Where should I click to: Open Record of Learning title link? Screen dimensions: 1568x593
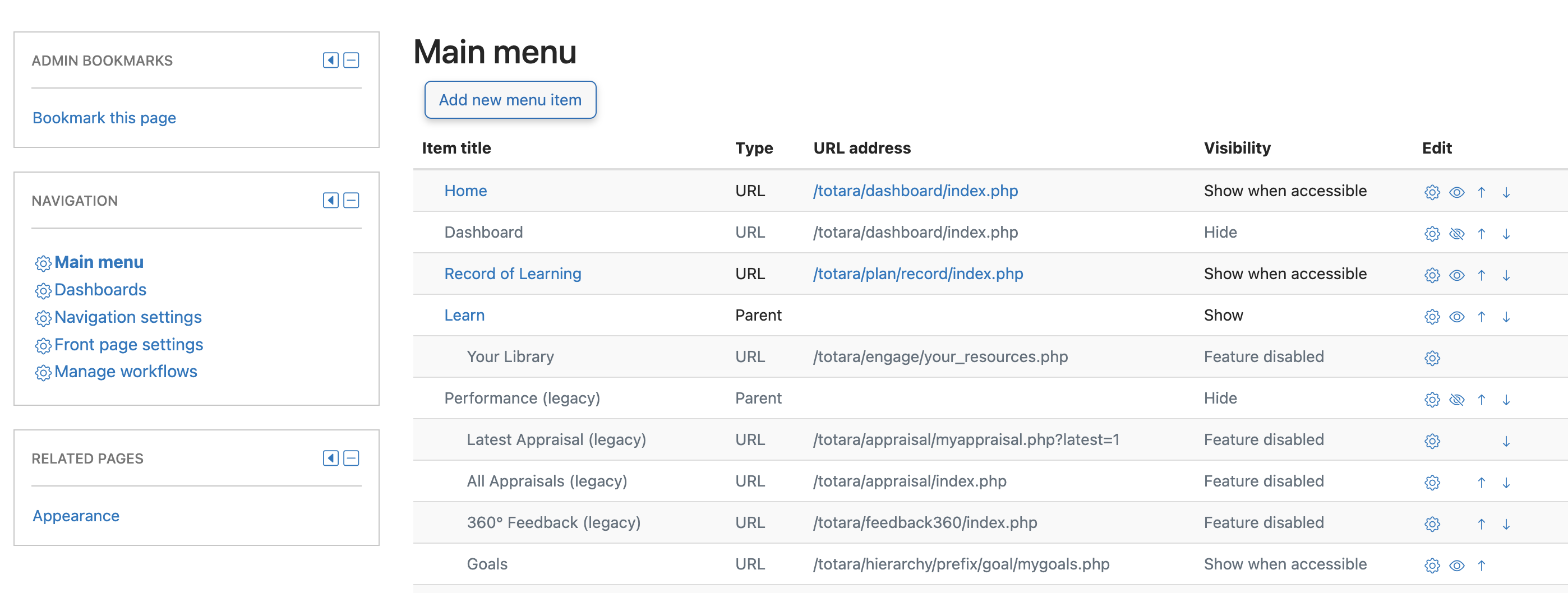pyautogui.click(x=513, y=274)
